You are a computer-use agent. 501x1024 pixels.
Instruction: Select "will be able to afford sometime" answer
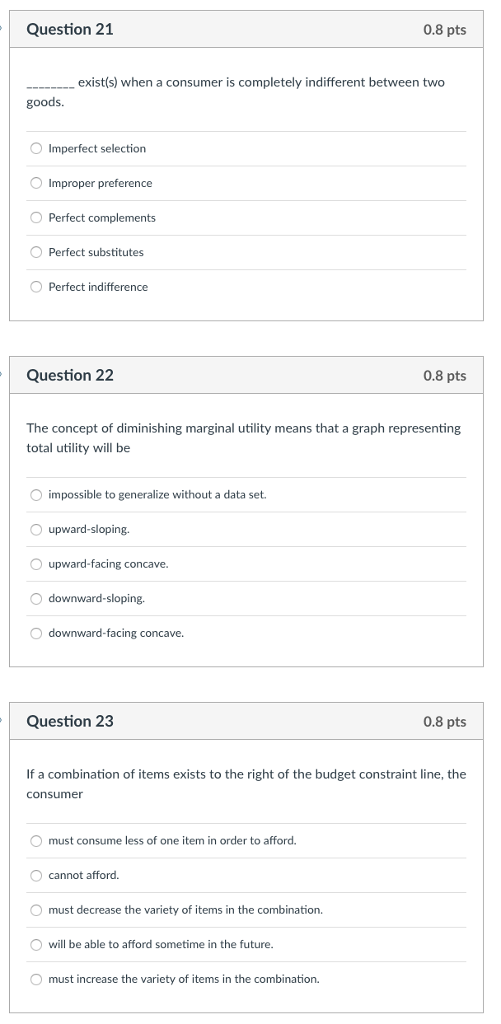(37, 944)
